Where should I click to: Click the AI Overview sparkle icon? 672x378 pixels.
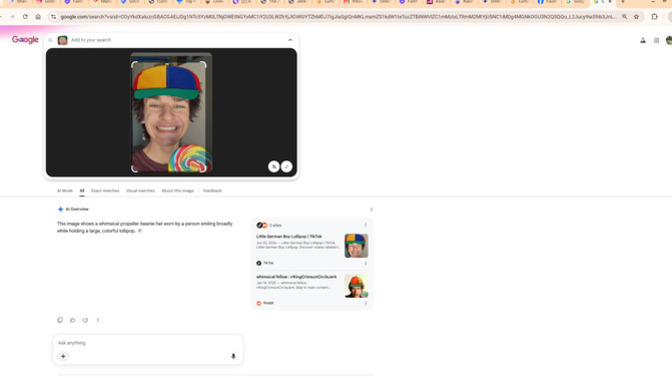(60, 209)
